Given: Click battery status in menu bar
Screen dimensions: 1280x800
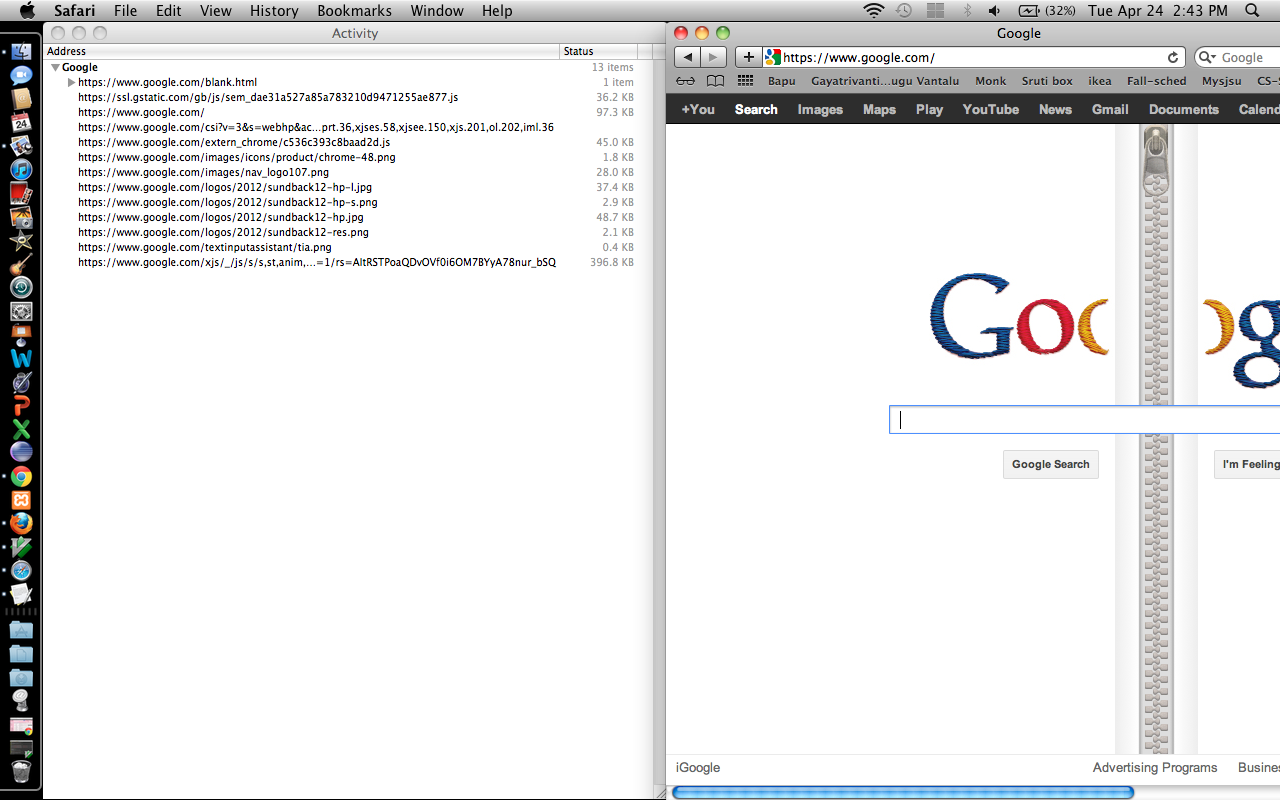Looking at the screenshot, I should 1047,11.
